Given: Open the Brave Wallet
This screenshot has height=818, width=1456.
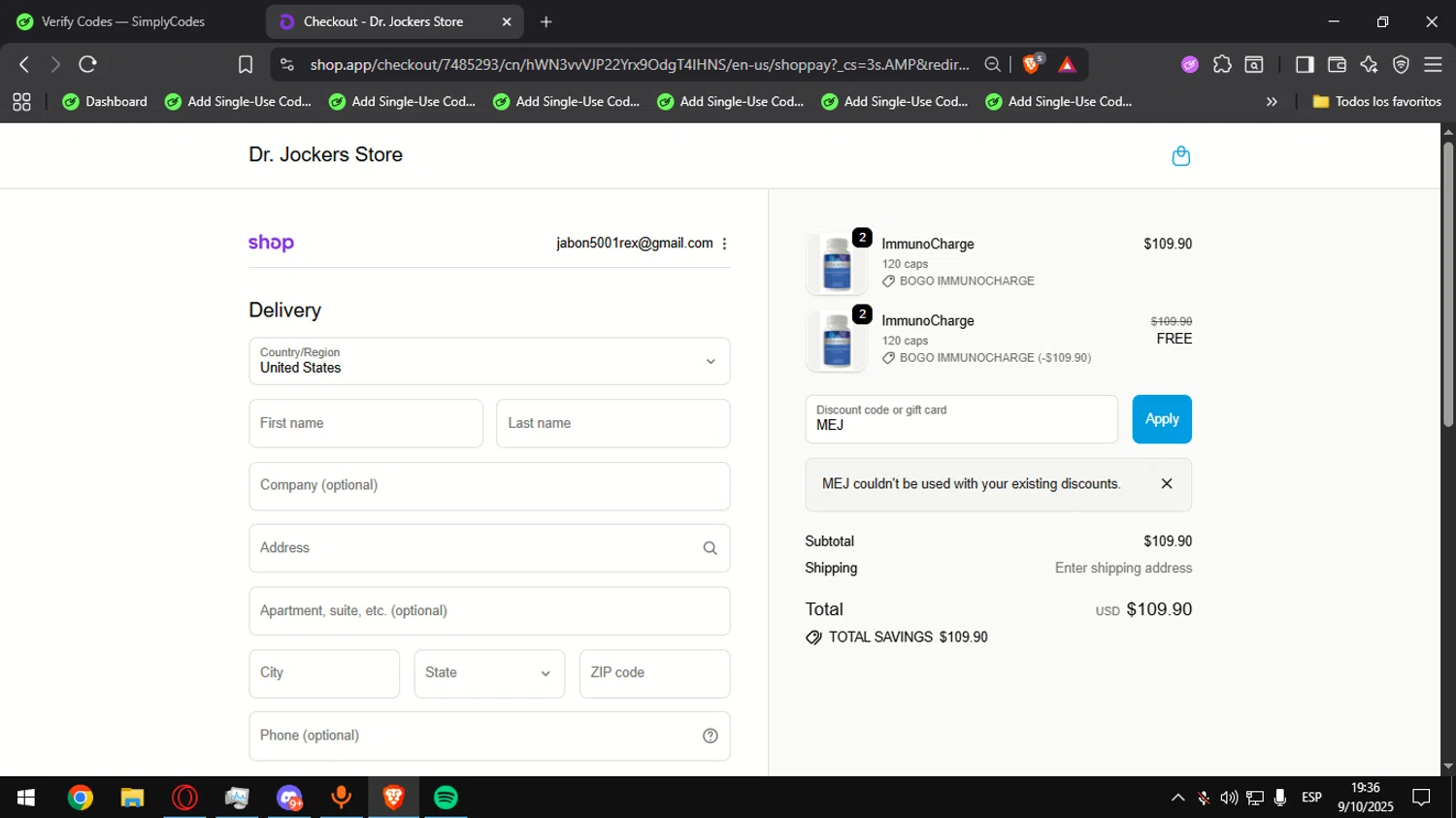Looking at the screenshot, I should tap(1337, 64).
